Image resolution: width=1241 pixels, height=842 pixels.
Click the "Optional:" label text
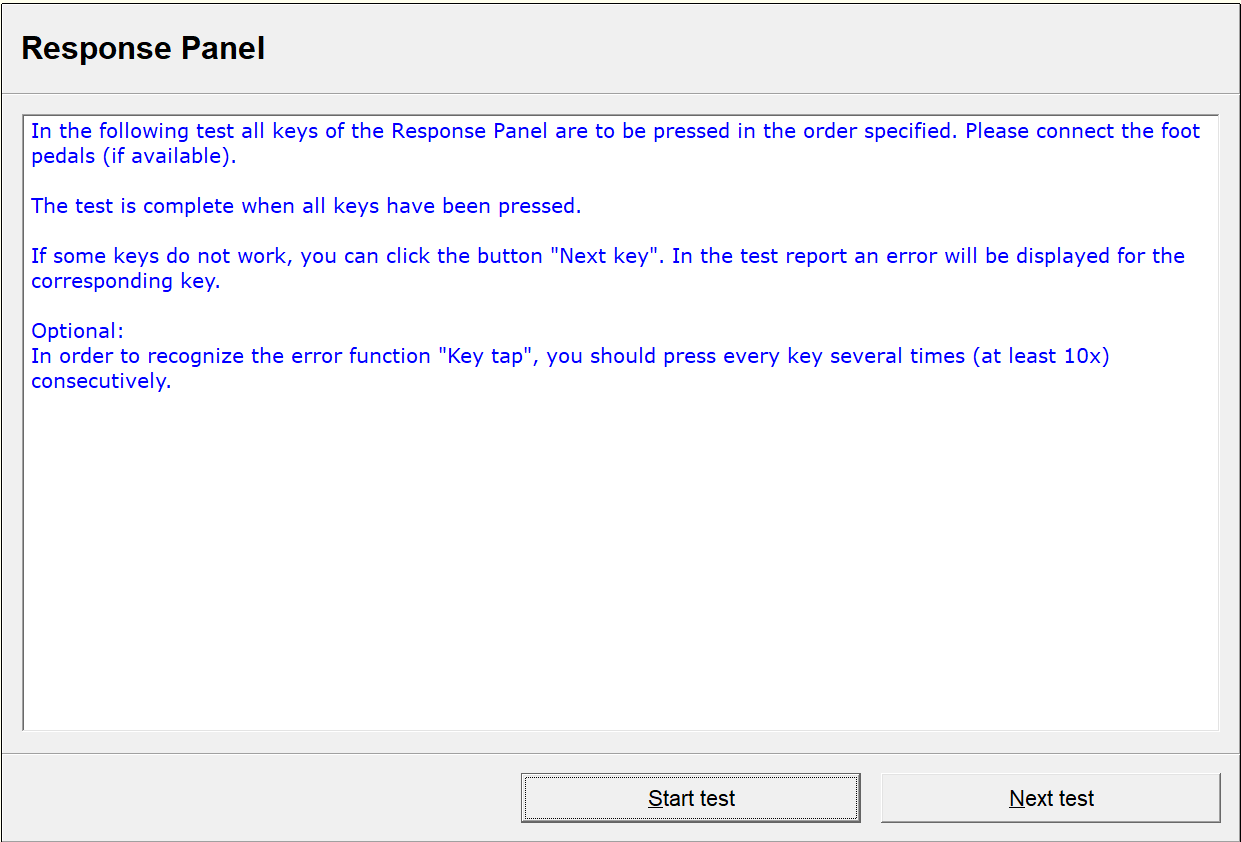[x=77, y=331]
